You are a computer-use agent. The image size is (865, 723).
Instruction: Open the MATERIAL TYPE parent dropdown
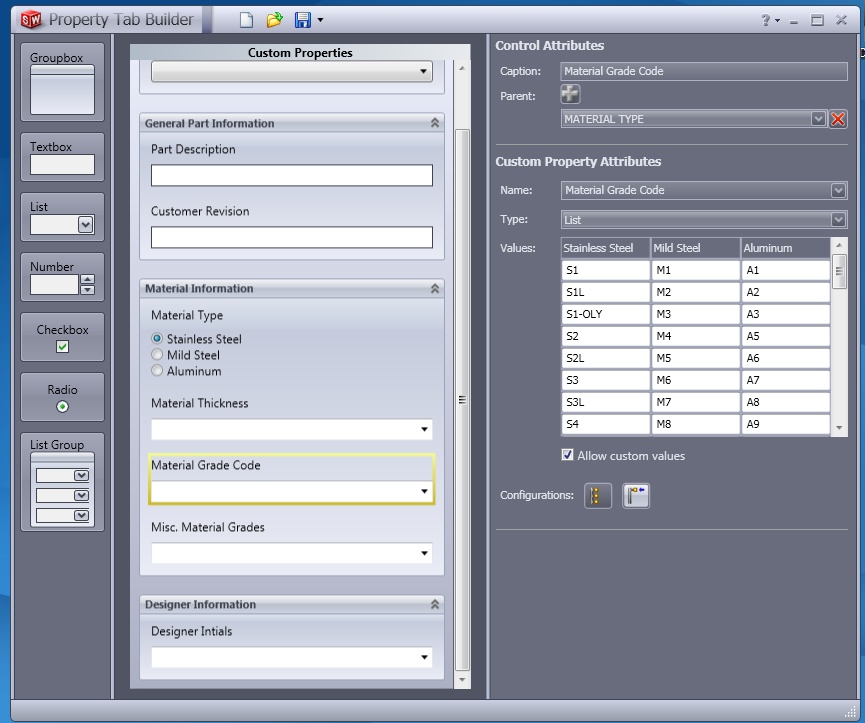point(818,119)
